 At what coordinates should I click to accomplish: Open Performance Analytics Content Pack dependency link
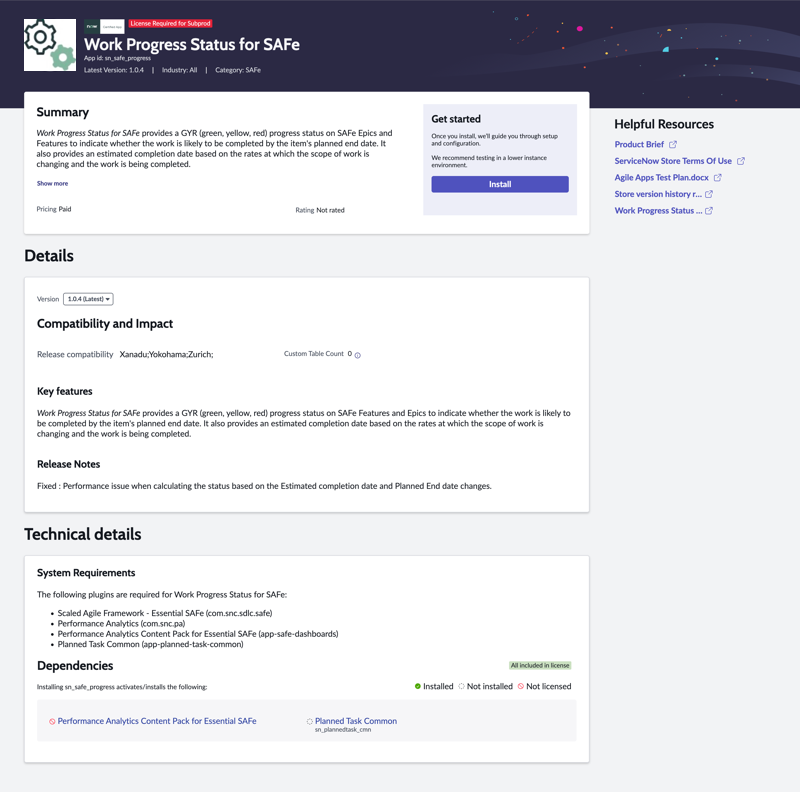(157, 721)
